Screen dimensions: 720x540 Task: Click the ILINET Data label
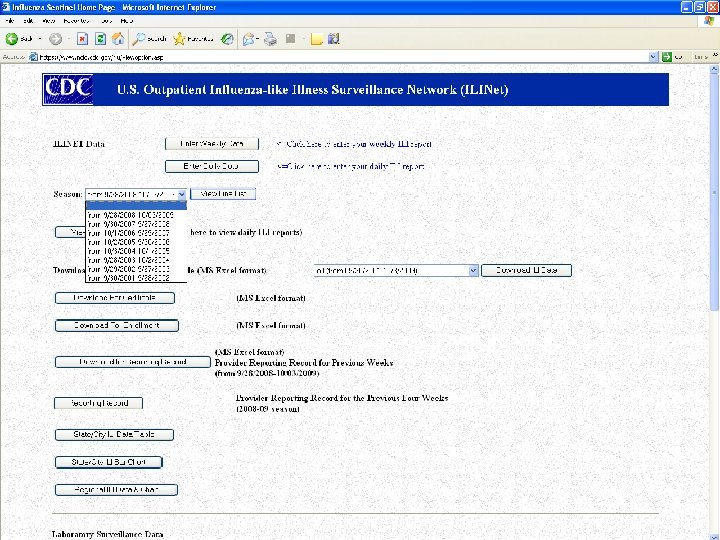coord(79,144)
